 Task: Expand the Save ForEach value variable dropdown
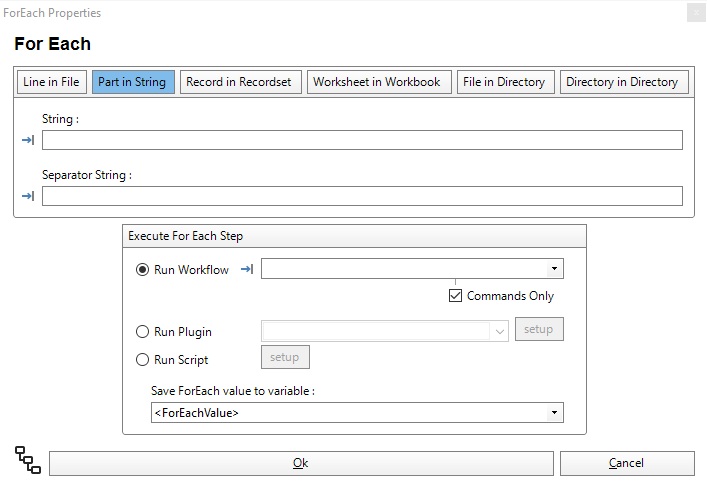coord(553,413)
